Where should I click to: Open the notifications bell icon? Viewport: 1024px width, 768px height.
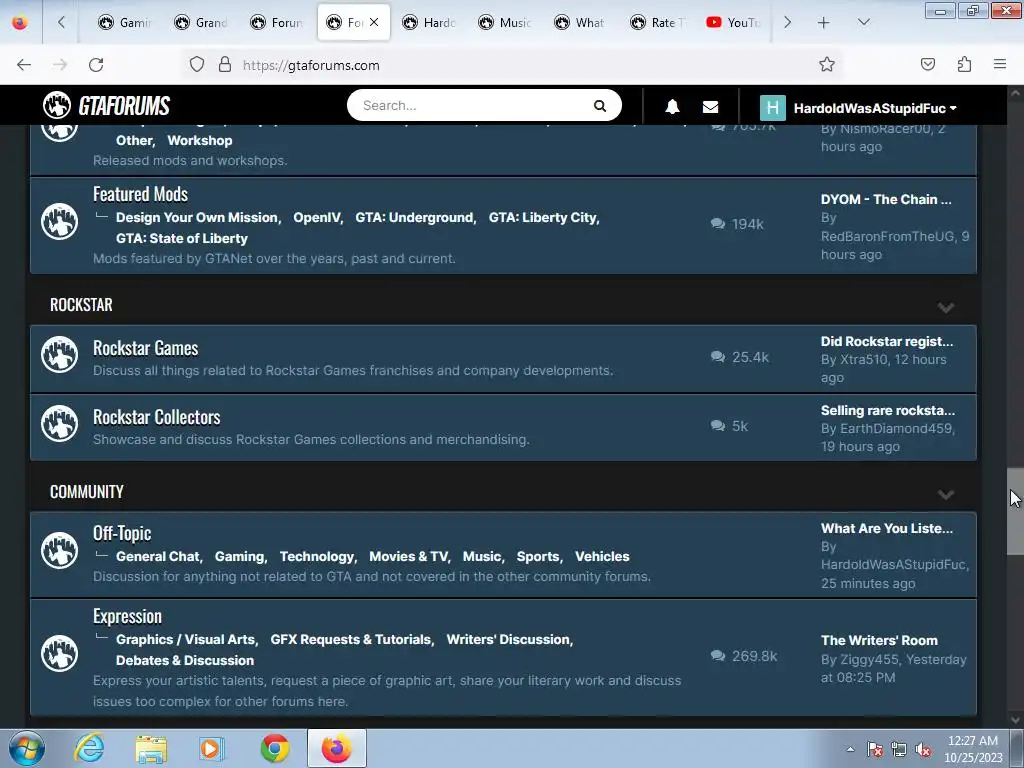(672, 107)
